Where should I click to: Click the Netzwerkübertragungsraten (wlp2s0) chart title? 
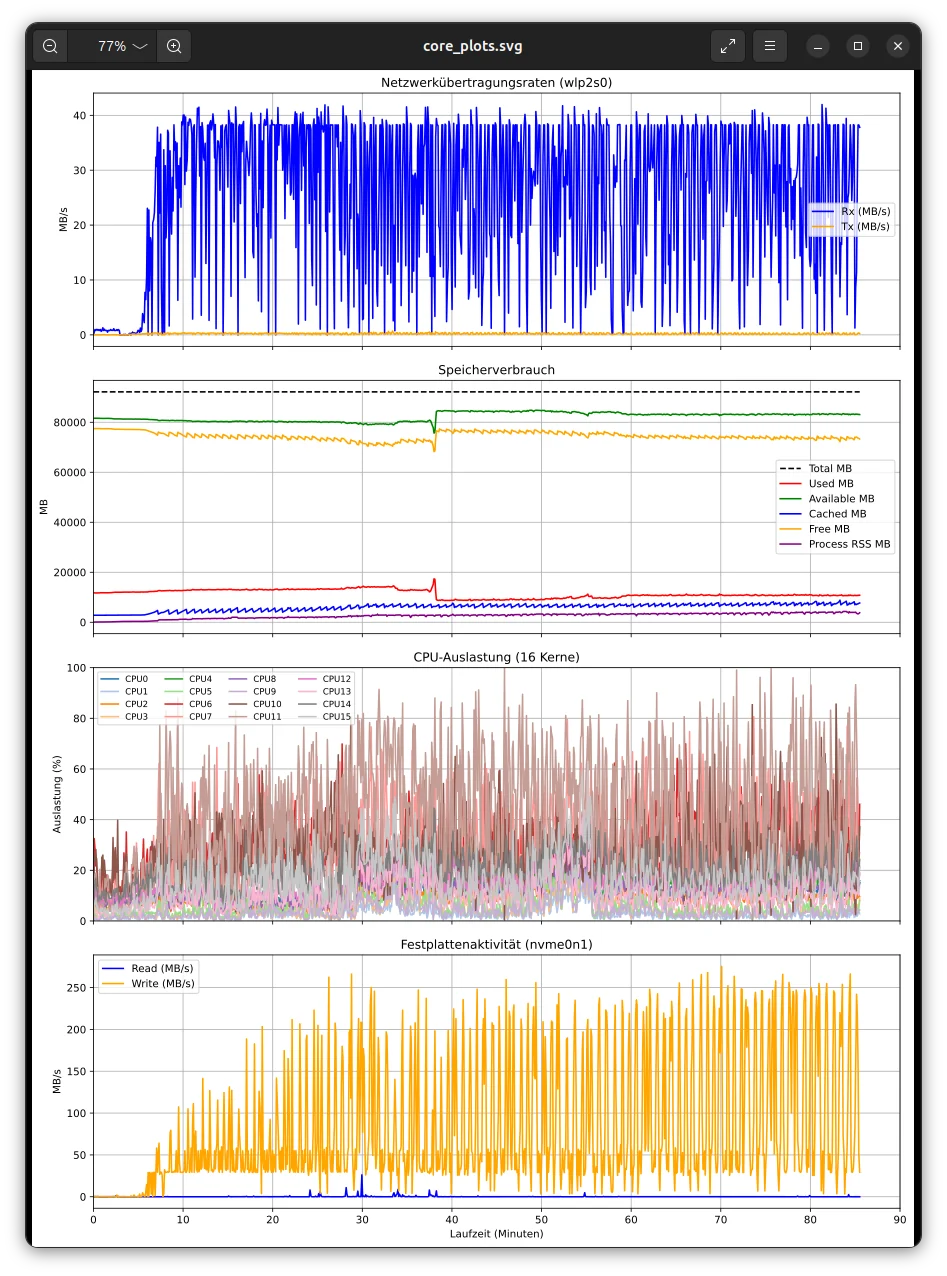[x=497, y=83]
